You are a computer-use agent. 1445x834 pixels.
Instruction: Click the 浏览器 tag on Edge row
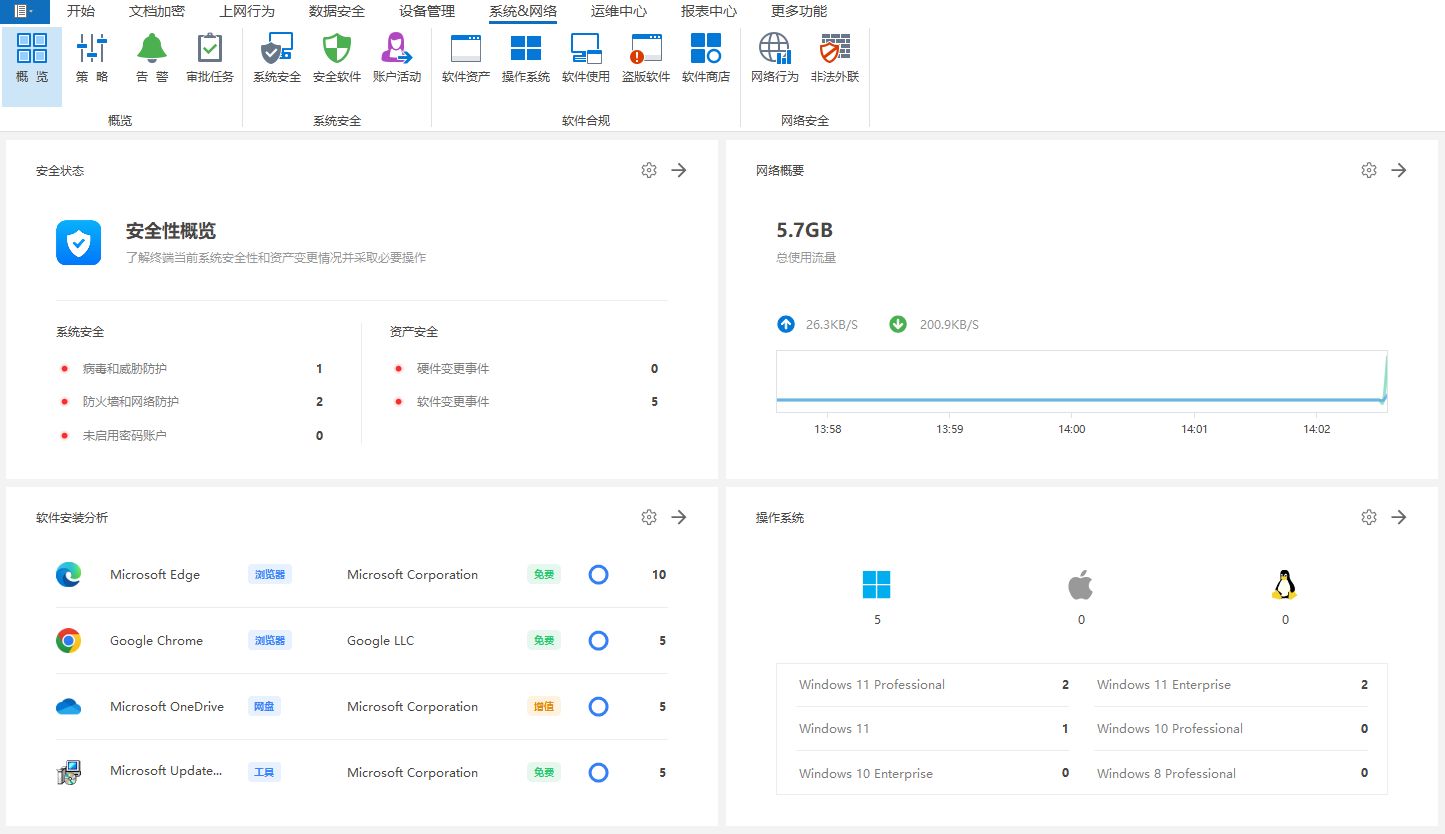(x=270, y=575)
